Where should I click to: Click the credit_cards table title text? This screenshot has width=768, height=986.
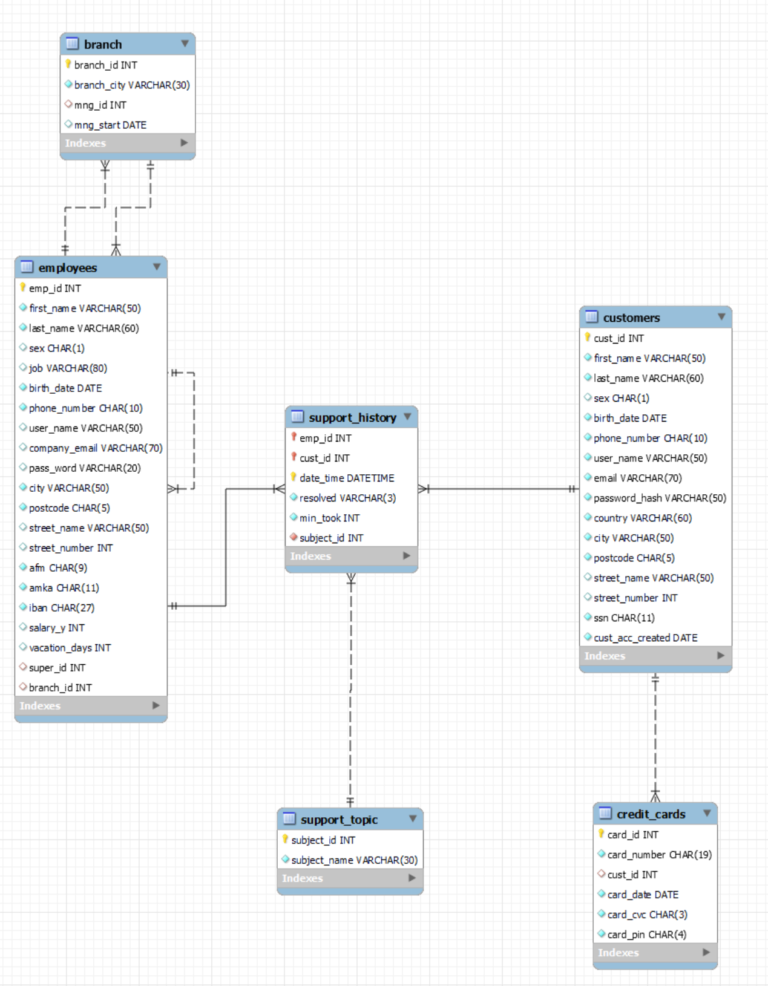pyautogui.click(x=651, y=814)
